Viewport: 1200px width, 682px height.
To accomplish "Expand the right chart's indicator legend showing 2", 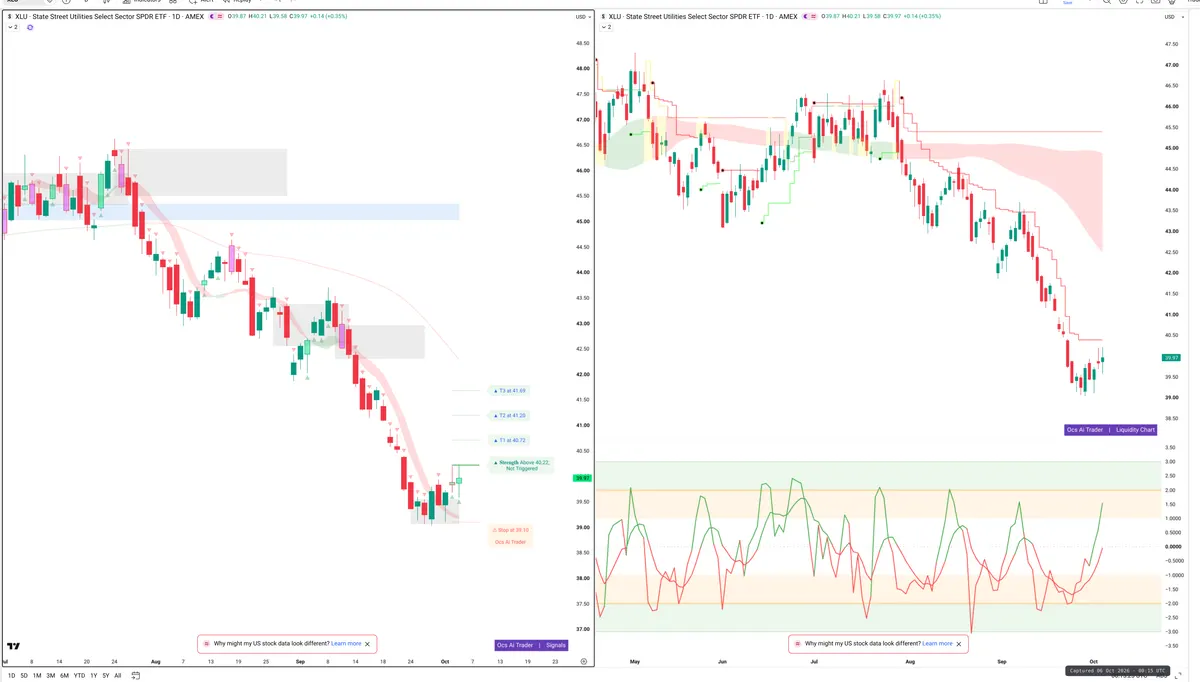I will point(606,27).
